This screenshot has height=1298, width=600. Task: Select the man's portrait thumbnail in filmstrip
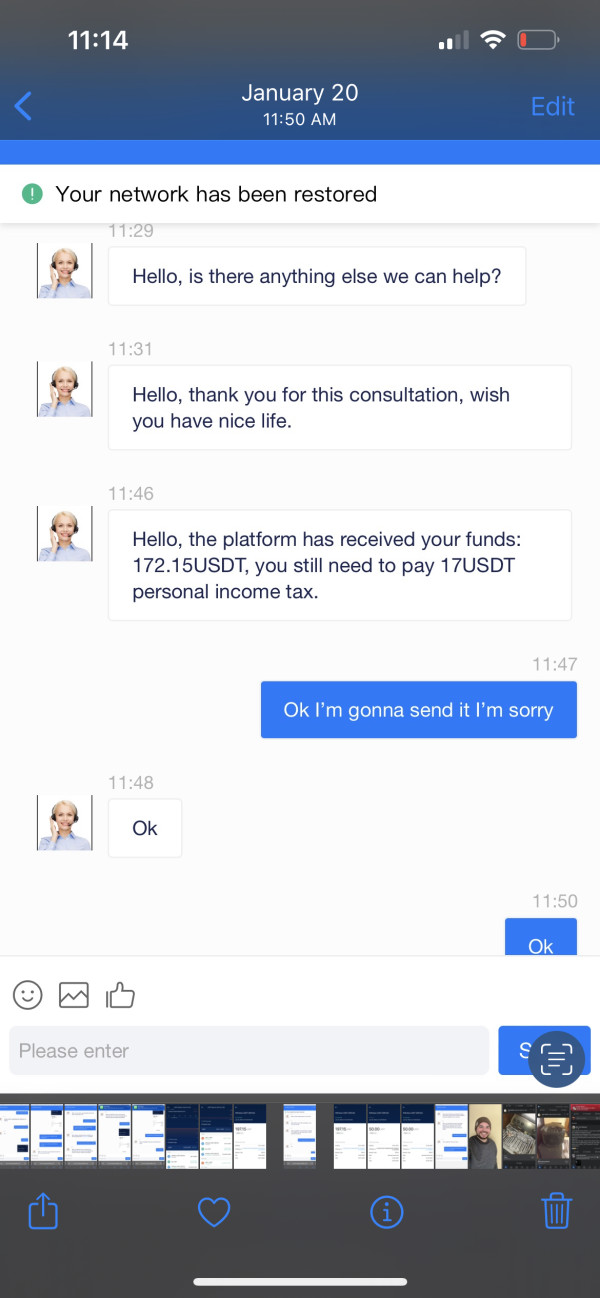[485, 1136]
